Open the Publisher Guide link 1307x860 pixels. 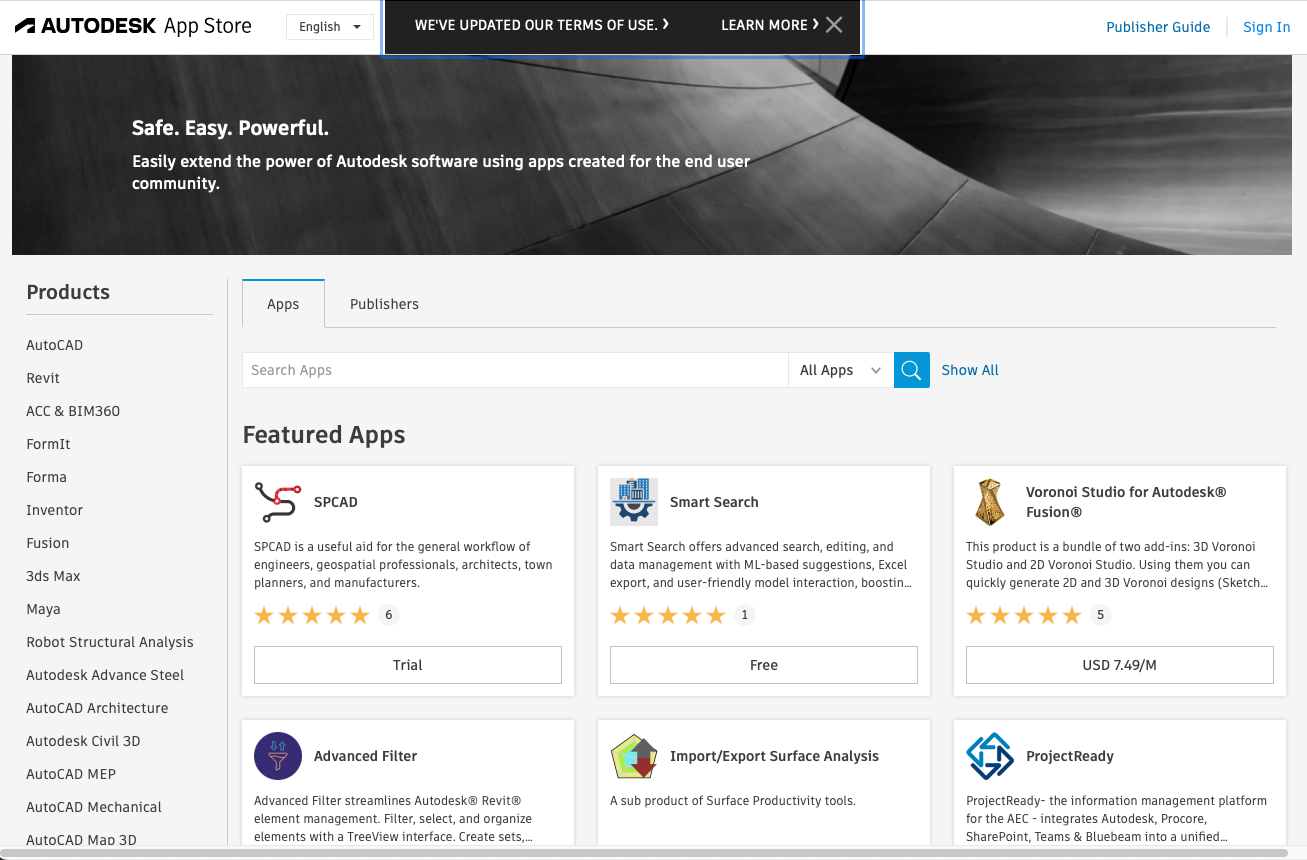(1158, 27)
